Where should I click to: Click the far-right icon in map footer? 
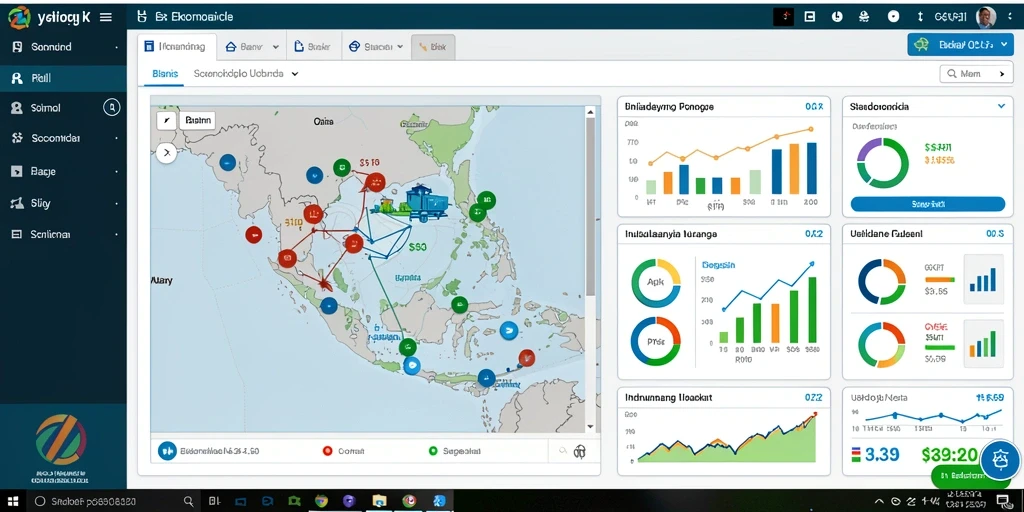point(579,451)
